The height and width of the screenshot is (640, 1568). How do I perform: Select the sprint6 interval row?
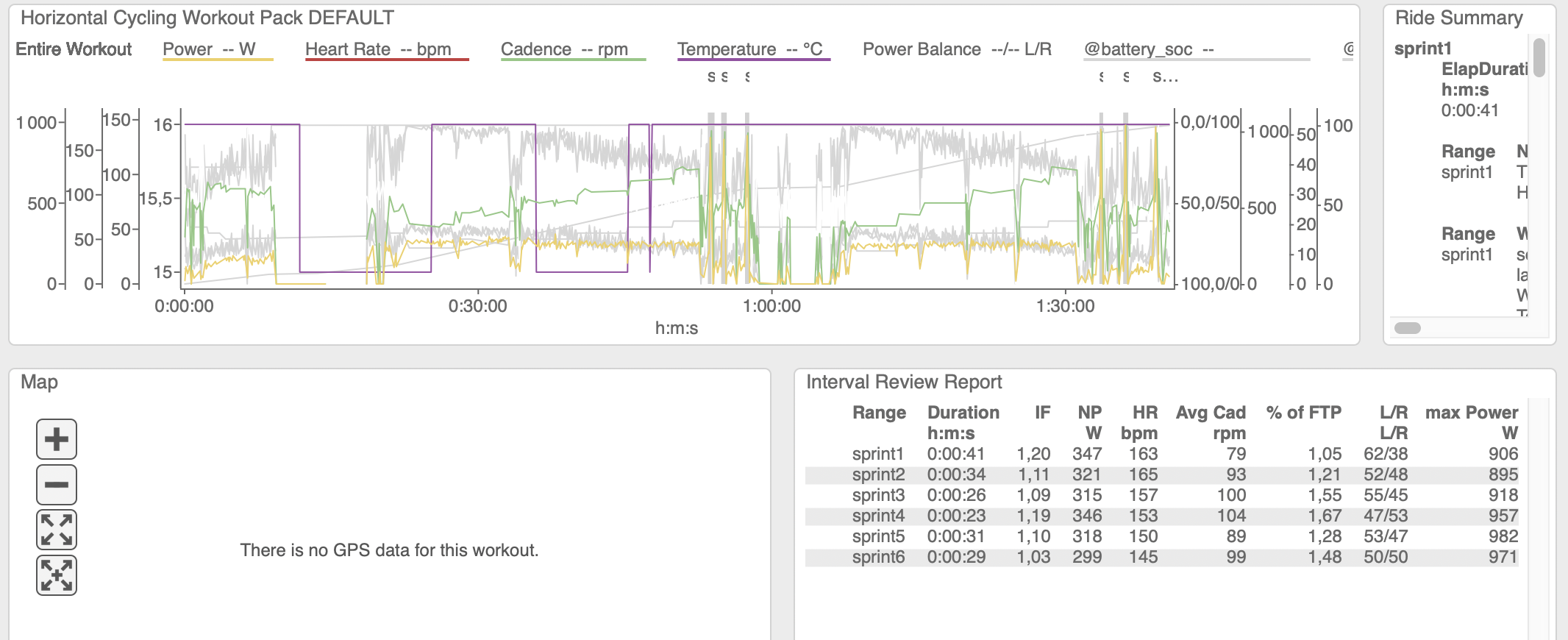click(x=878, y=557)
